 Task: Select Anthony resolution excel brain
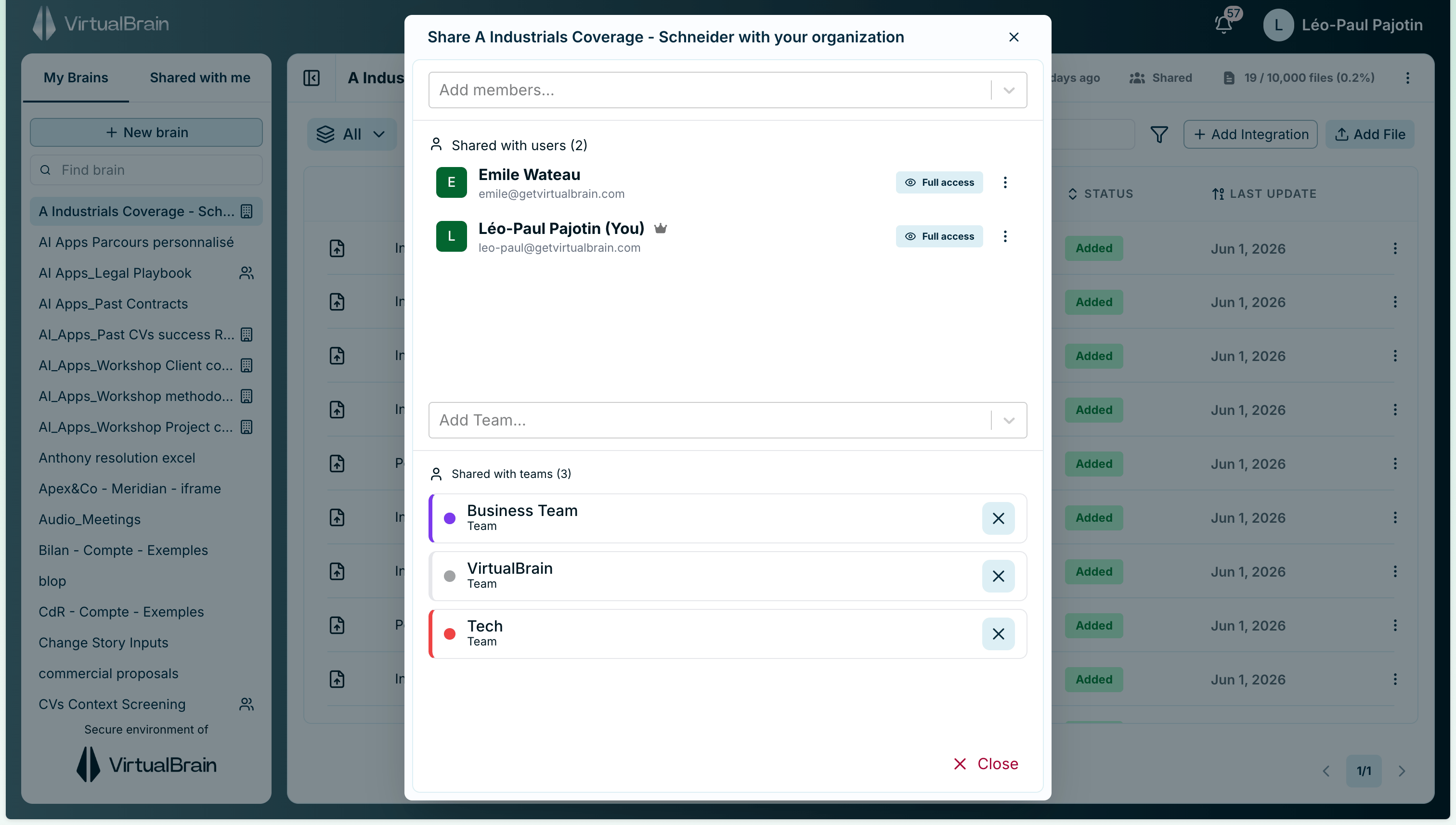(x=146, y=458)
